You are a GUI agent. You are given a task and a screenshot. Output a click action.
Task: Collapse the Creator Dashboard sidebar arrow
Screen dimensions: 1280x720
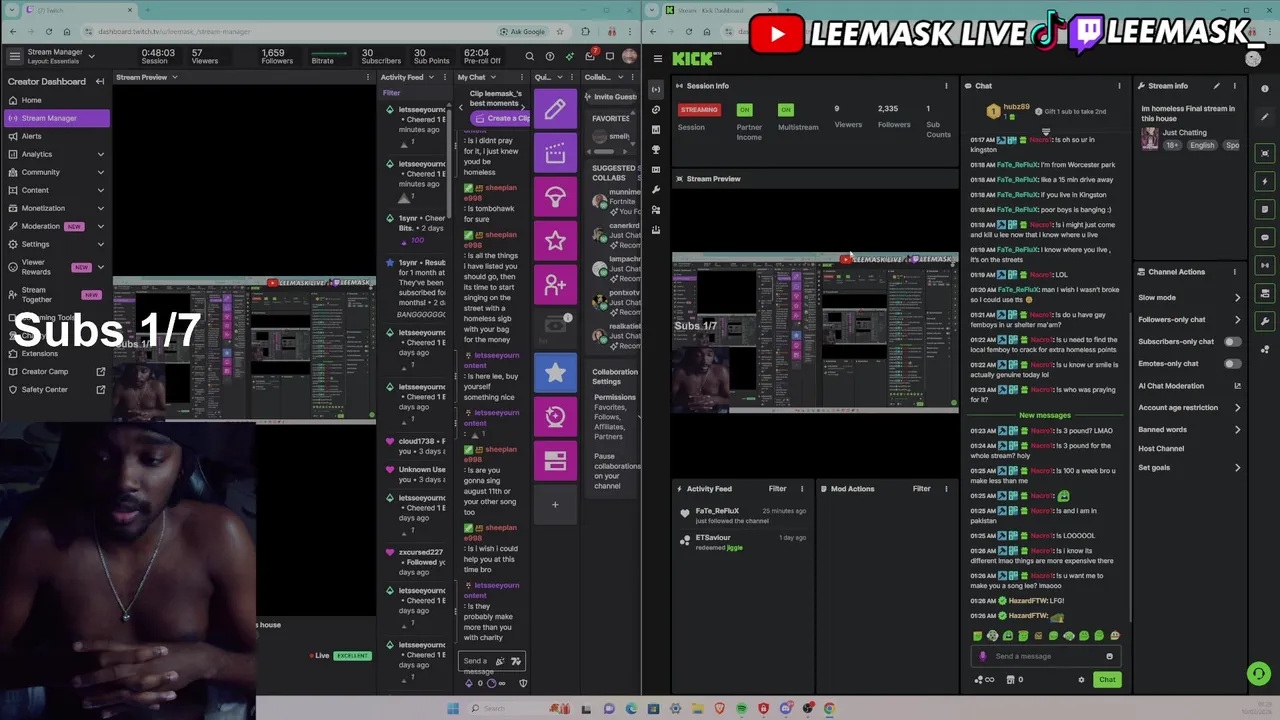[x=100, y=81]
